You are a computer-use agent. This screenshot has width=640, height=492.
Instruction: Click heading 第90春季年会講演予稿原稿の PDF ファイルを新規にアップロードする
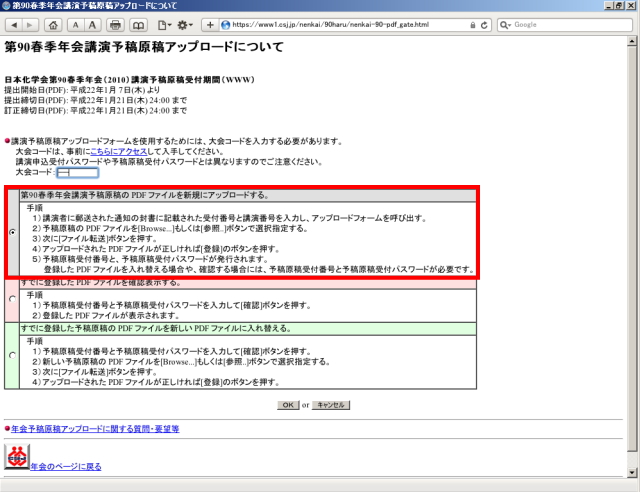(145, 195)
